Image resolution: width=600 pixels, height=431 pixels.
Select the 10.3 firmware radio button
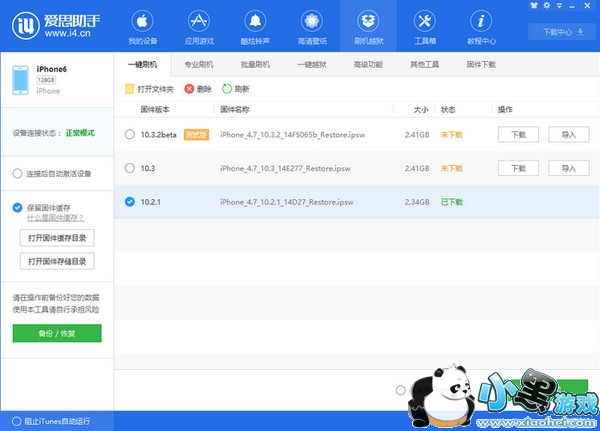click(x=130, y=168)
